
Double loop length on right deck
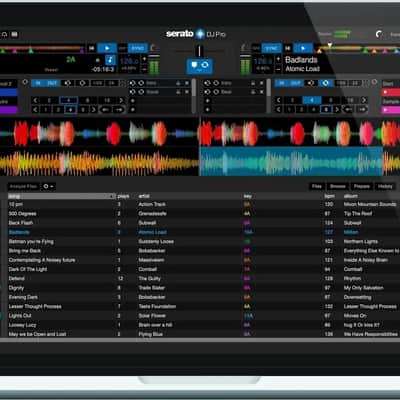(x=355, y=83)
